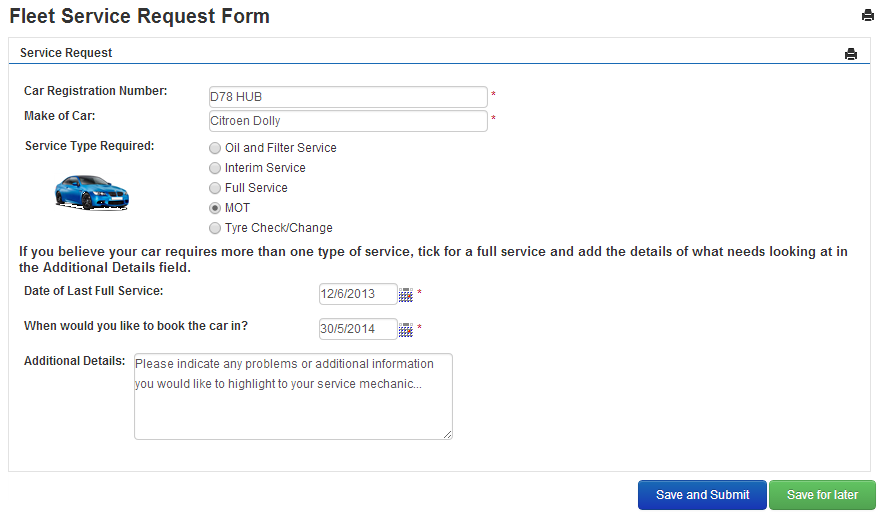Select the Oil and Filter Service option
Screen dimensions: 886x515
pyautogui.click(x=215, y=148)
